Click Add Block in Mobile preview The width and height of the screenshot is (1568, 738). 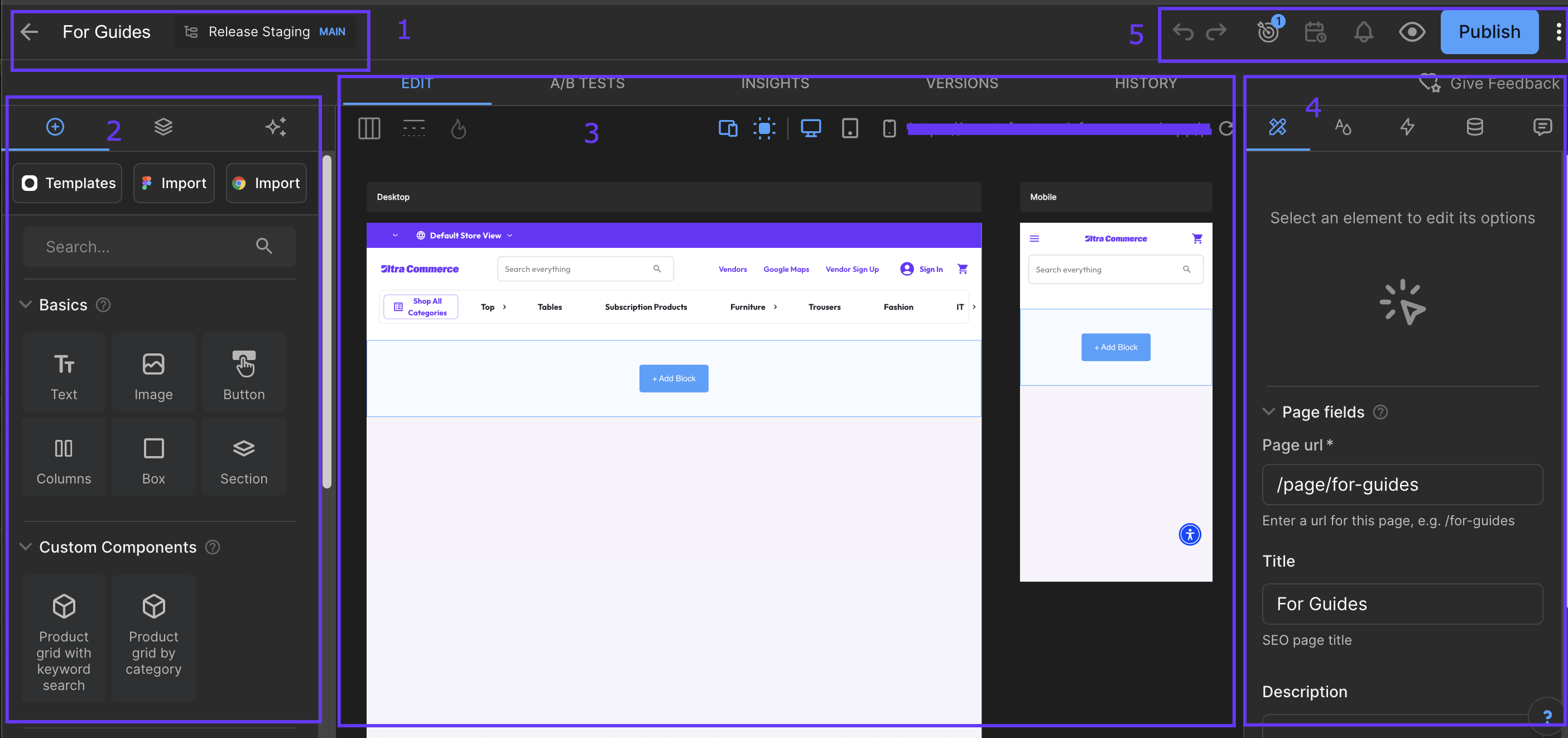click(x=1116, y=347)
